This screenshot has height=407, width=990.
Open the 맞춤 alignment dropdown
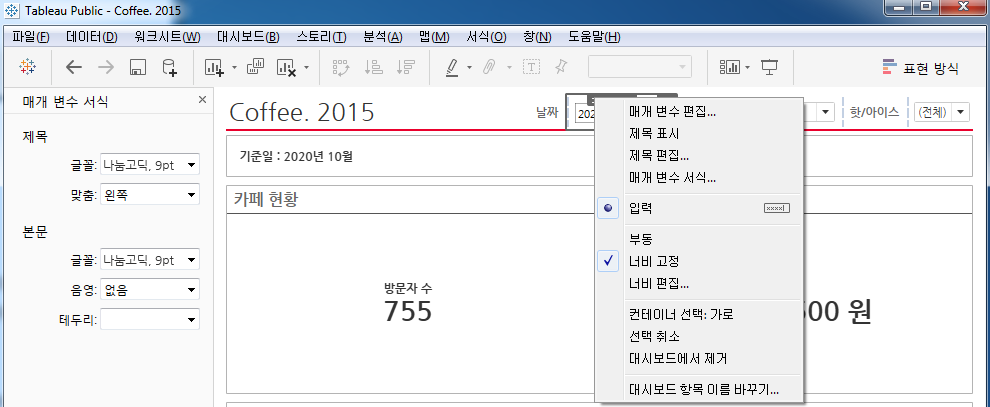(150, 196)
